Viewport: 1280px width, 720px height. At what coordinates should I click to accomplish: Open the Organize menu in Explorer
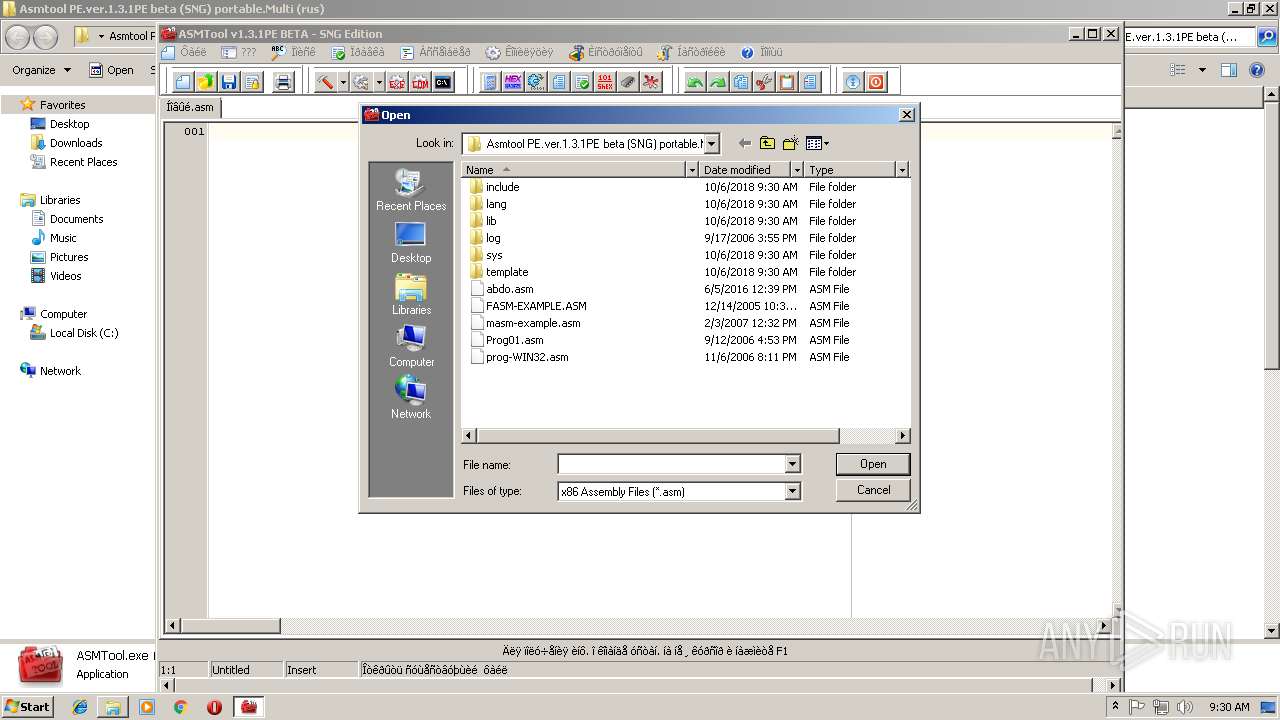click(41, 70)
